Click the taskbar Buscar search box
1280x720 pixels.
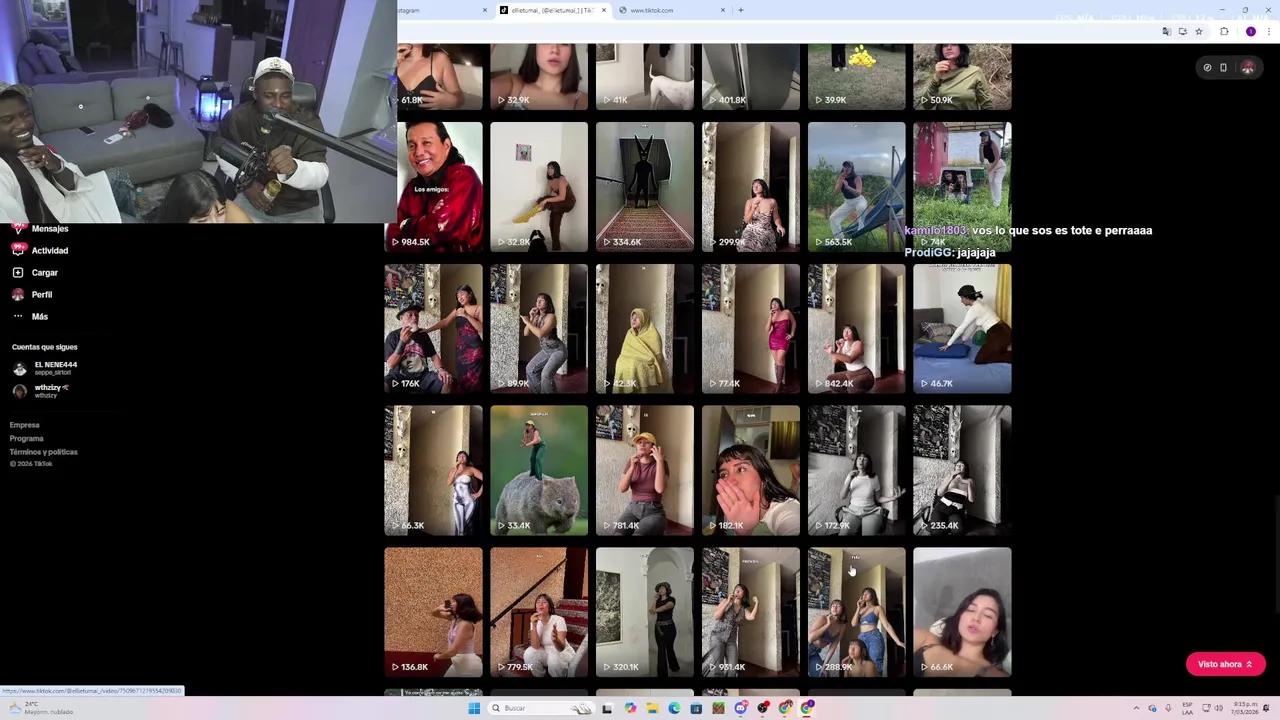pyautogui.click(x=541, y=708)
